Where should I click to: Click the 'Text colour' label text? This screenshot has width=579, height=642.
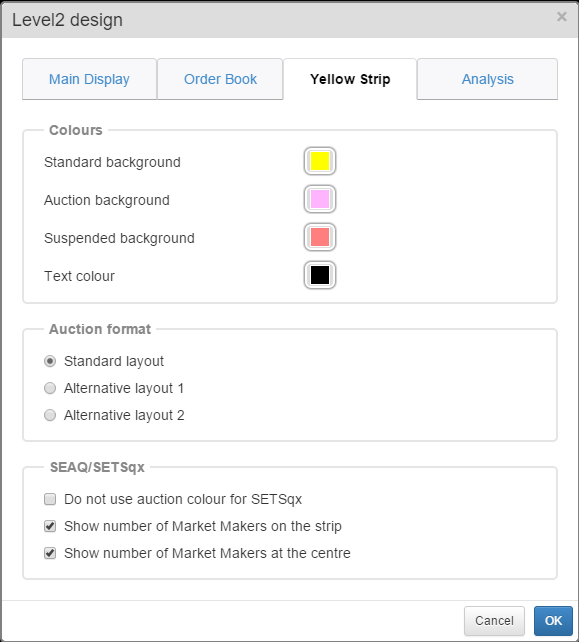[x=79, y=276]
